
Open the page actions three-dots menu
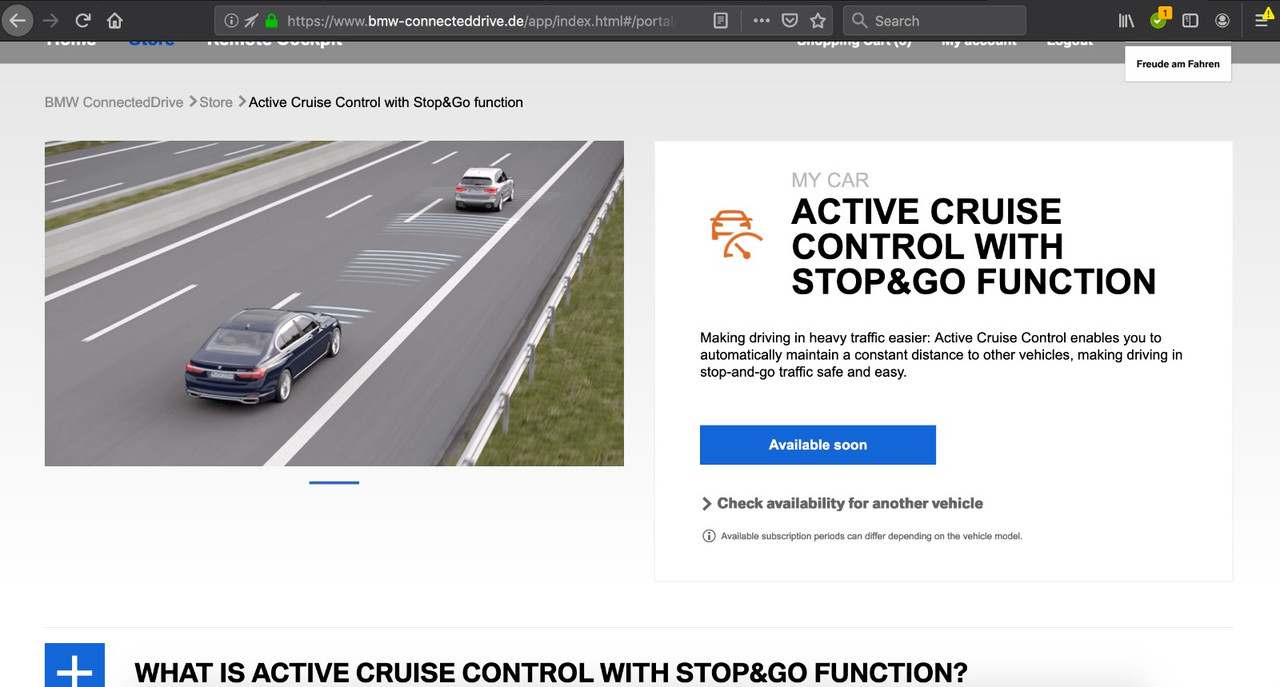(x=761, y=20)
